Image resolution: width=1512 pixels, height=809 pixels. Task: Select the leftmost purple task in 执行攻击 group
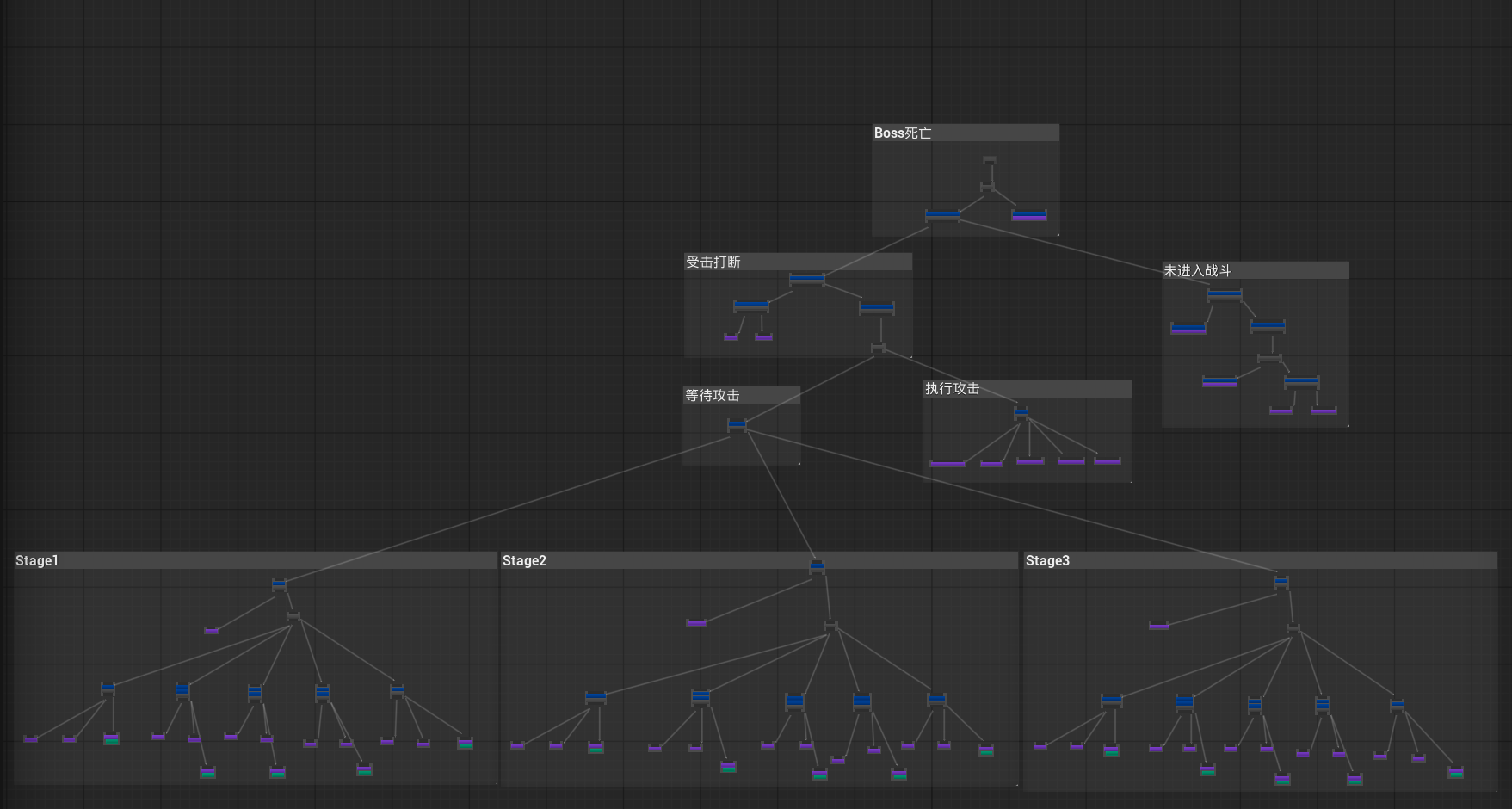(947, 464)
